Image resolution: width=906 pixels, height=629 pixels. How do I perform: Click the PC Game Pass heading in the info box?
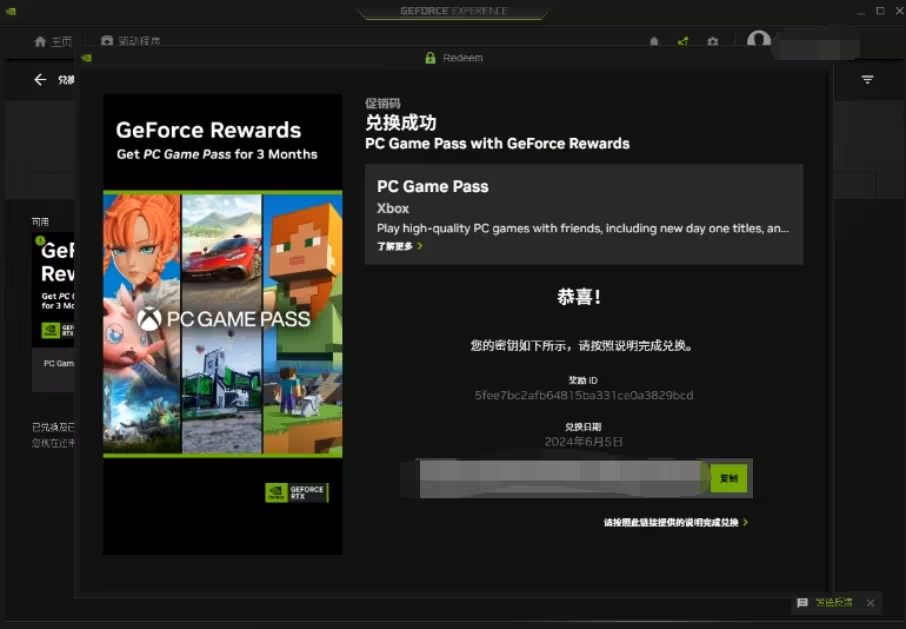pyautogui.click(x=432, y=187)
